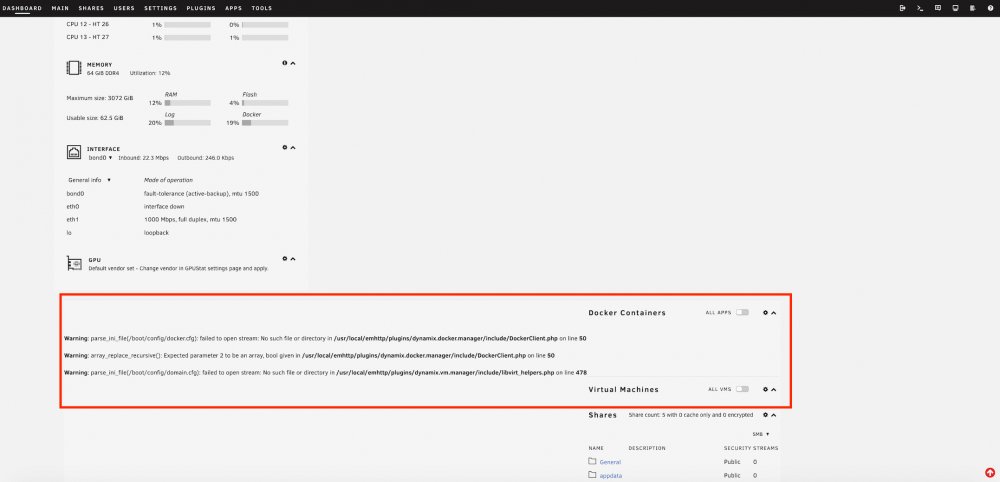Viewport: 1000px width, 482px height.
Task: Click the Docker usage bar
Action: pyautogui.click(x=265, y=123)
